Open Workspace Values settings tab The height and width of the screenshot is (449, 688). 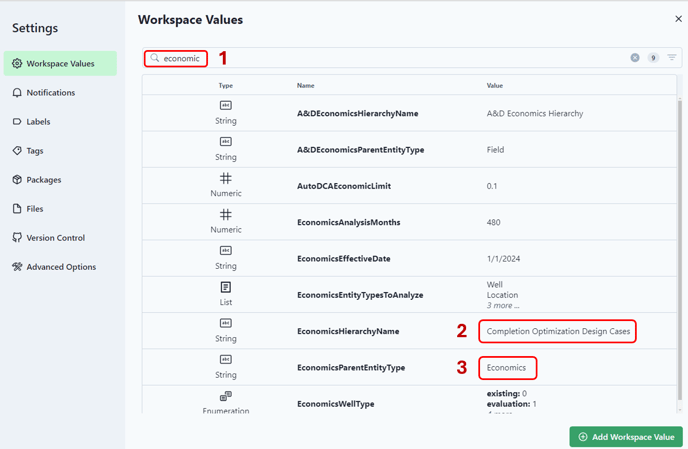click(60, 64)
